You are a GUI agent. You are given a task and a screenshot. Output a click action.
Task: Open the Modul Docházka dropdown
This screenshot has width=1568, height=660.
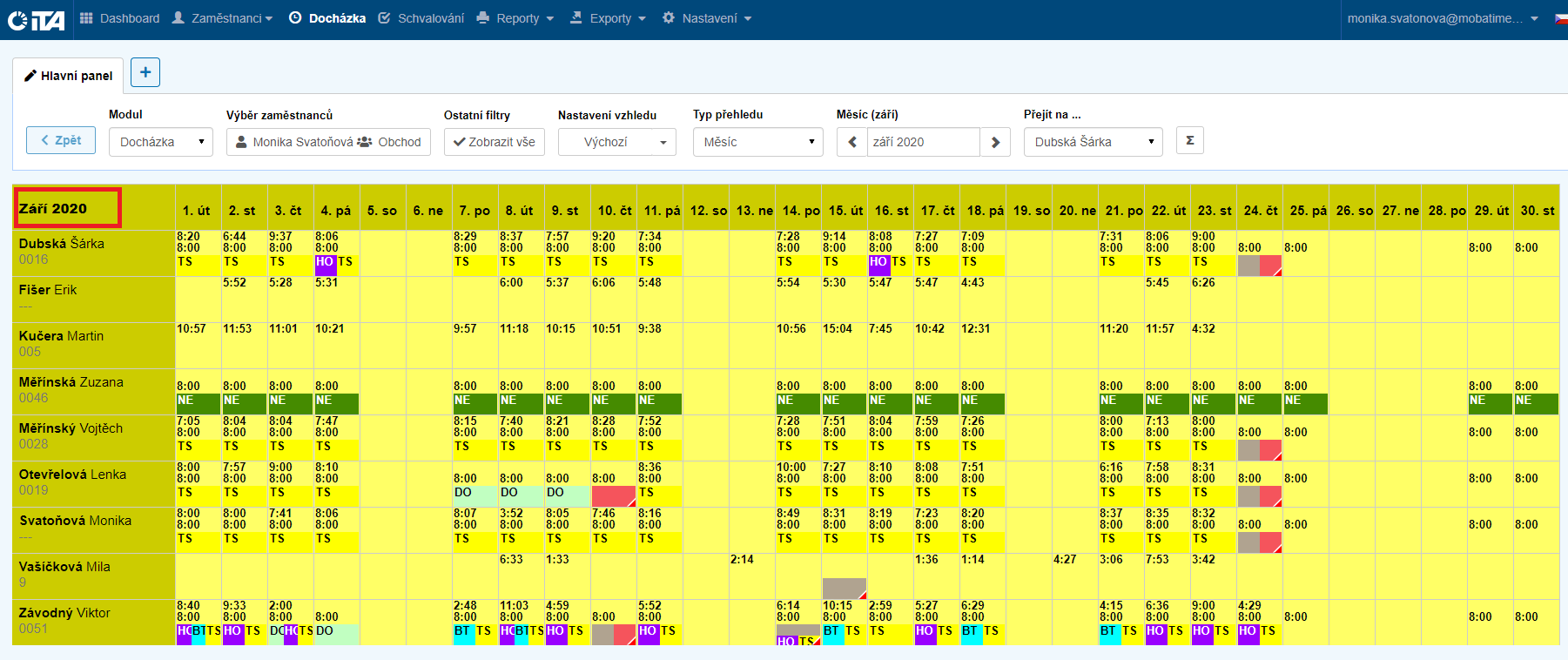coord(161,142)
